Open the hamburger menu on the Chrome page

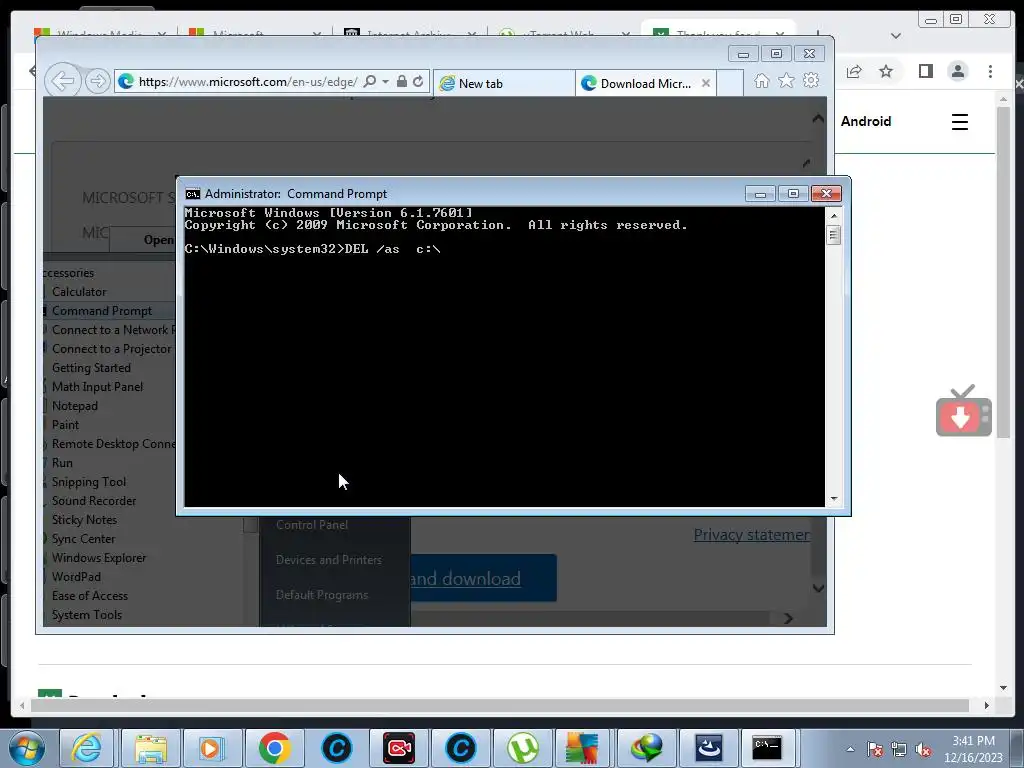[959, 121]
